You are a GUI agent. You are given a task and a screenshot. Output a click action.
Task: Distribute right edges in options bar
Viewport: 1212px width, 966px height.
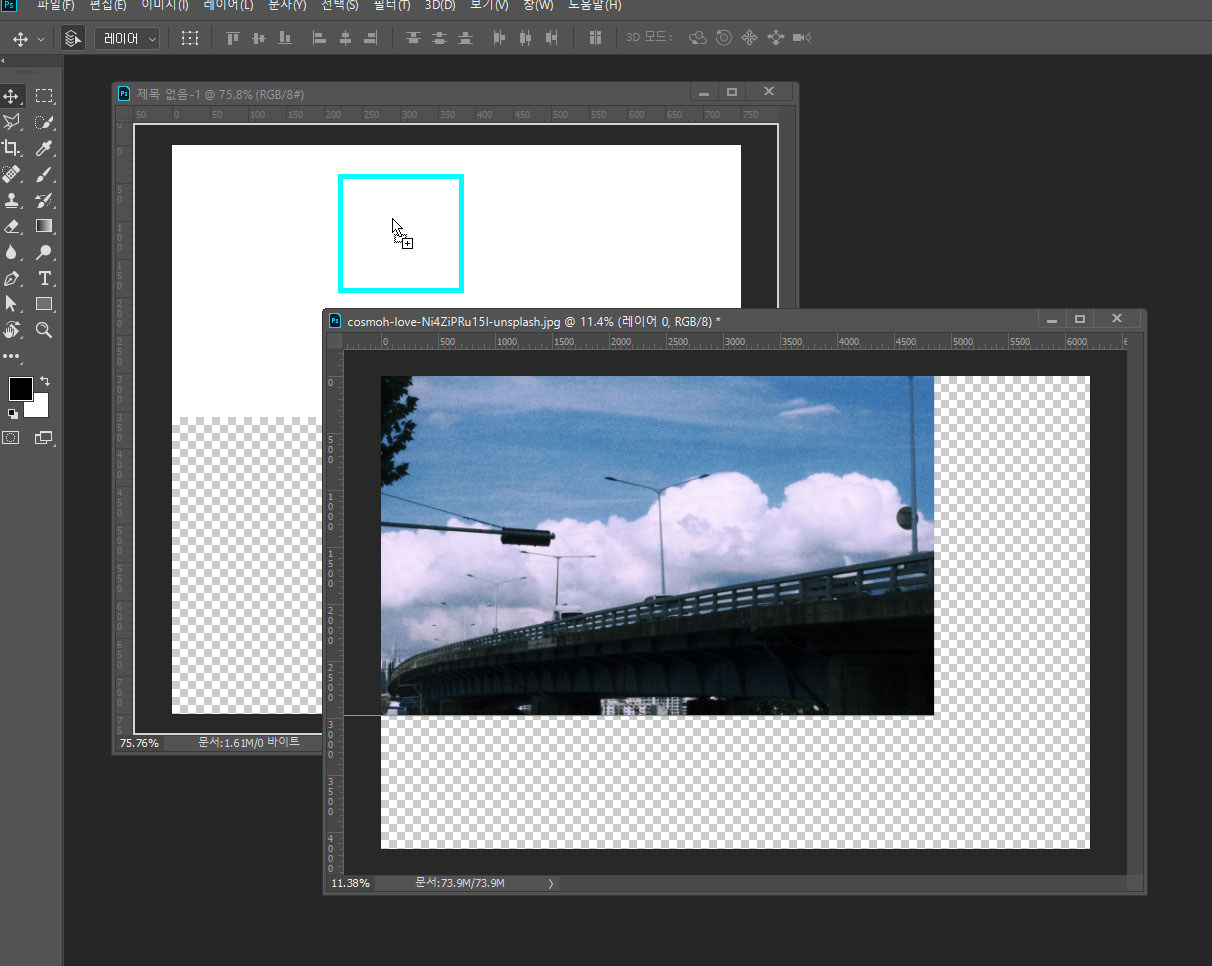click(x=552, y=38)
